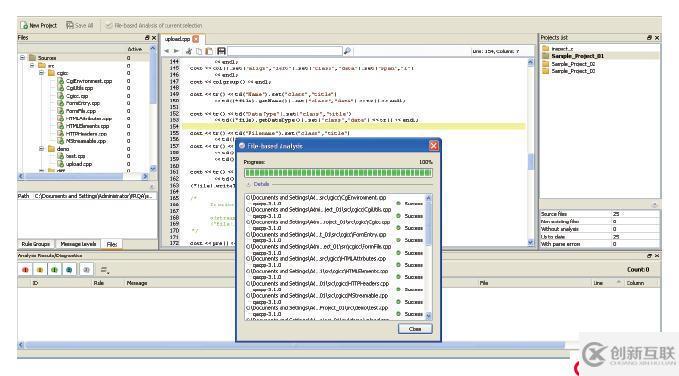Select test.cpp in Files tree
Image resolution: width=679 pixels, height=376 pixels.
[75, 156]
